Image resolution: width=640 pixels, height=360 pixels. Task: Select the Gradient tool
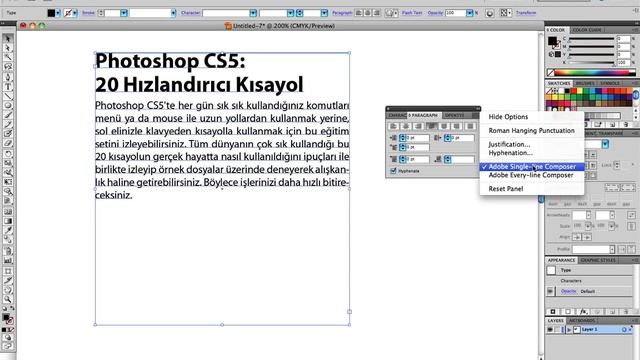[x=8, y=221]
